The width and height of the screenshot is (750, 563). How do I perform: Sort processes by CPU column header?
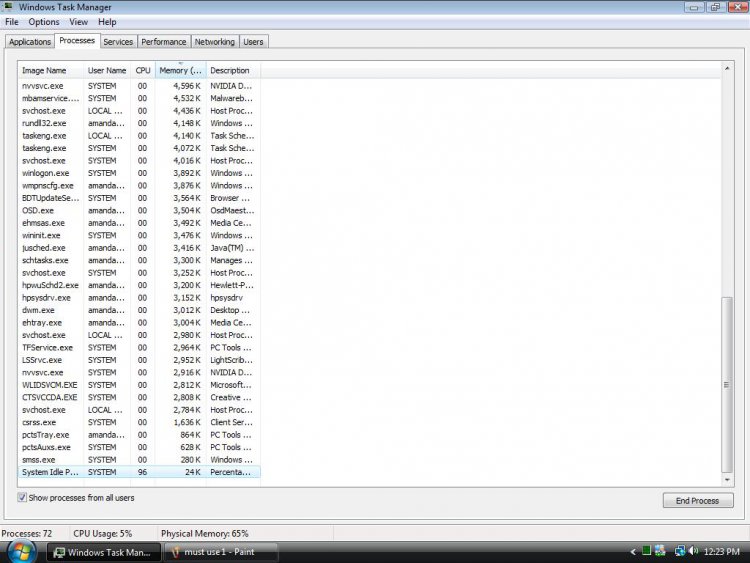pos(143,71)
